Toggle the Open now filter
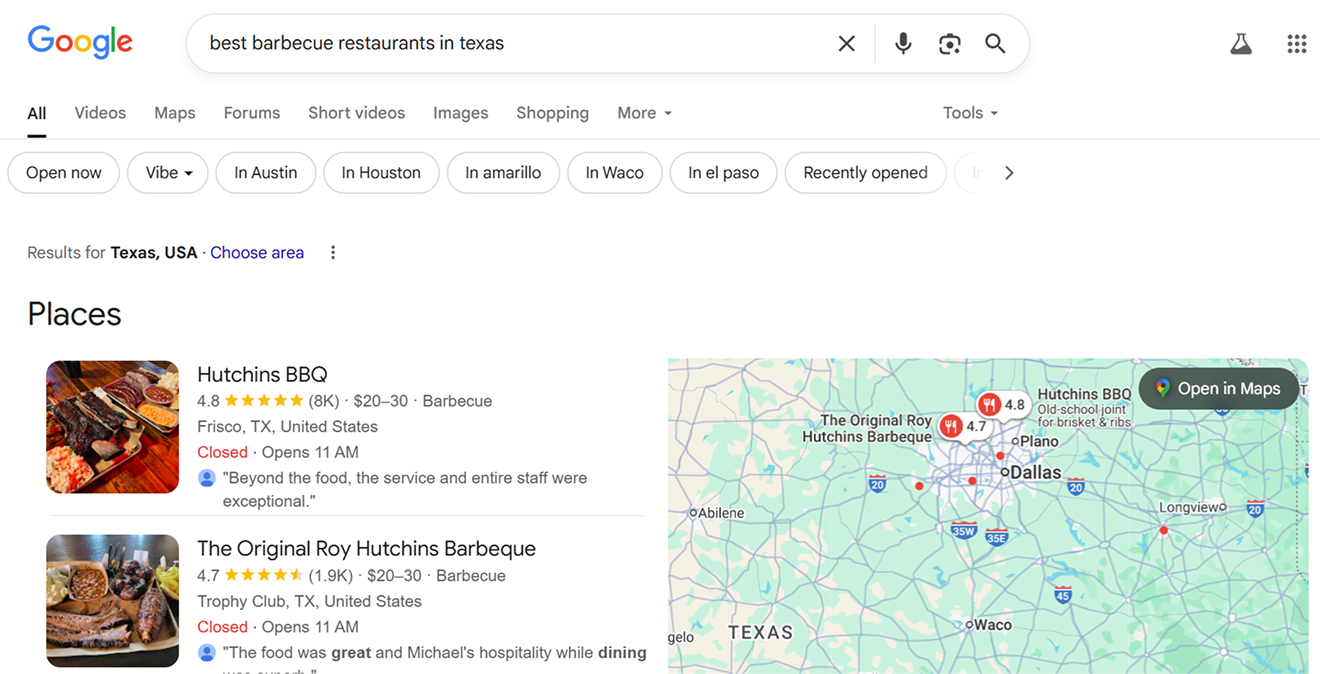 pos(64,173)
